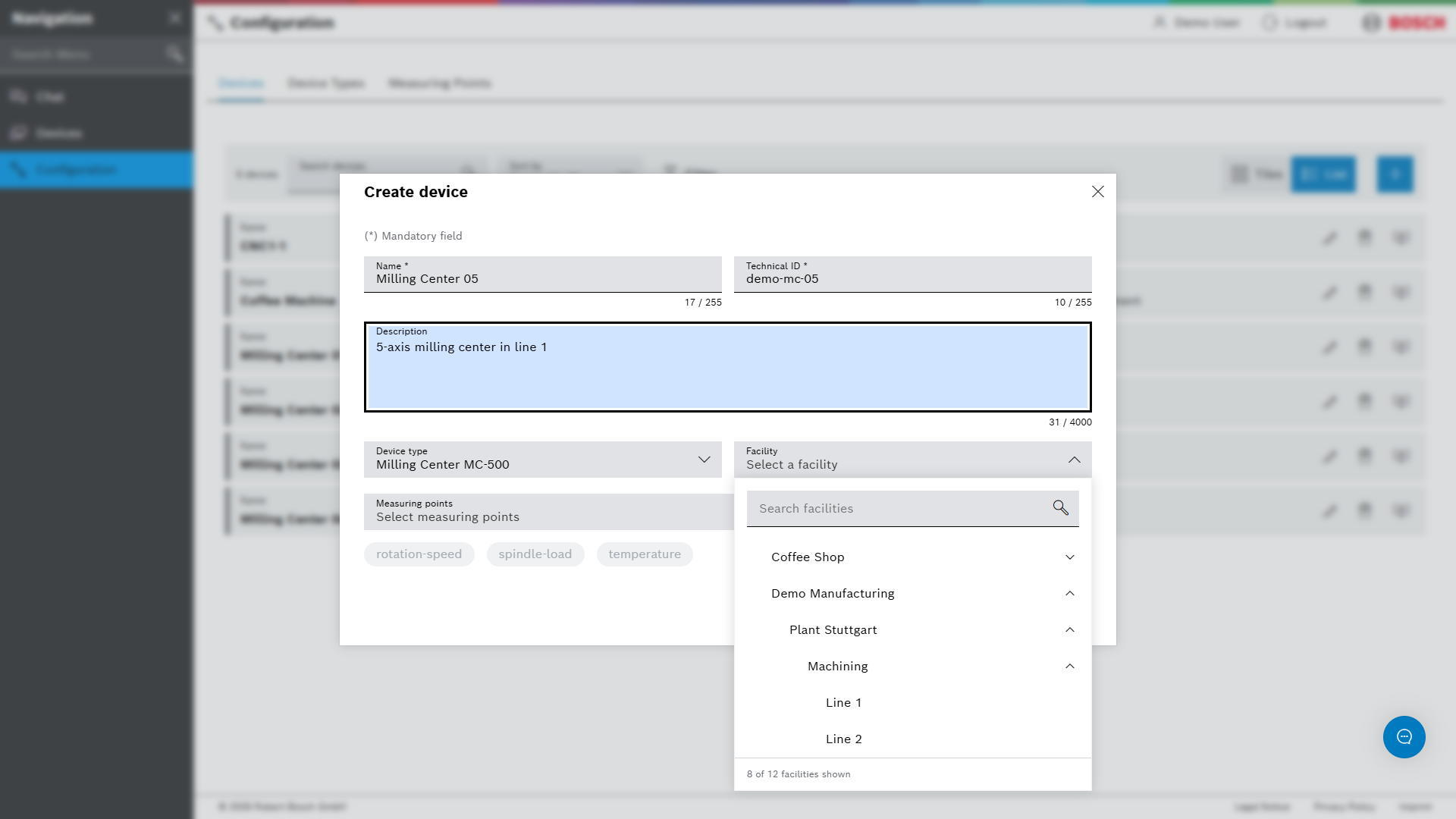This screenshot has width=1456, height=819.
Task: Select Line 2 facility
Action: click(x=913, y=739)
